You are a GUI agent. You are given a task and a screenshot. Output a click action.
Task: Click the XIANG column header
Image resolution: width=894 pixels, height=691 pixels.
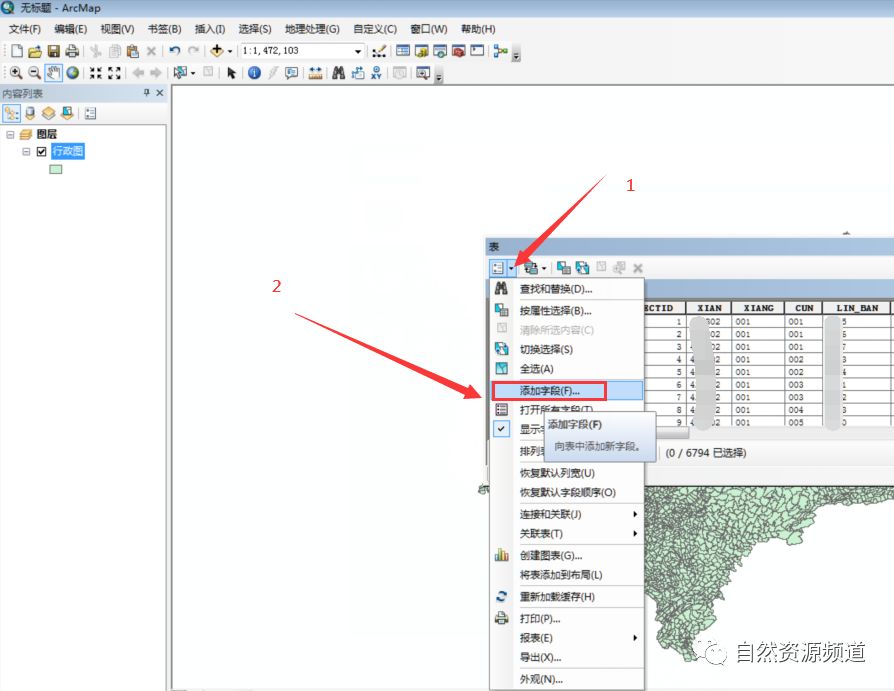tap(758, 308)
